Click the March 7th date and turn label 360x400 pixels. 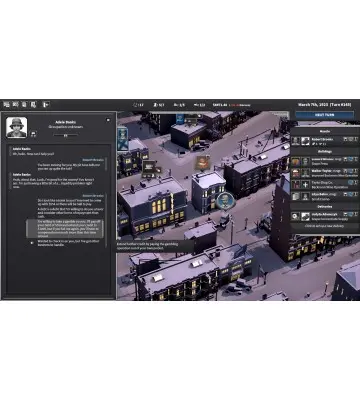click(x=324, y=105)
